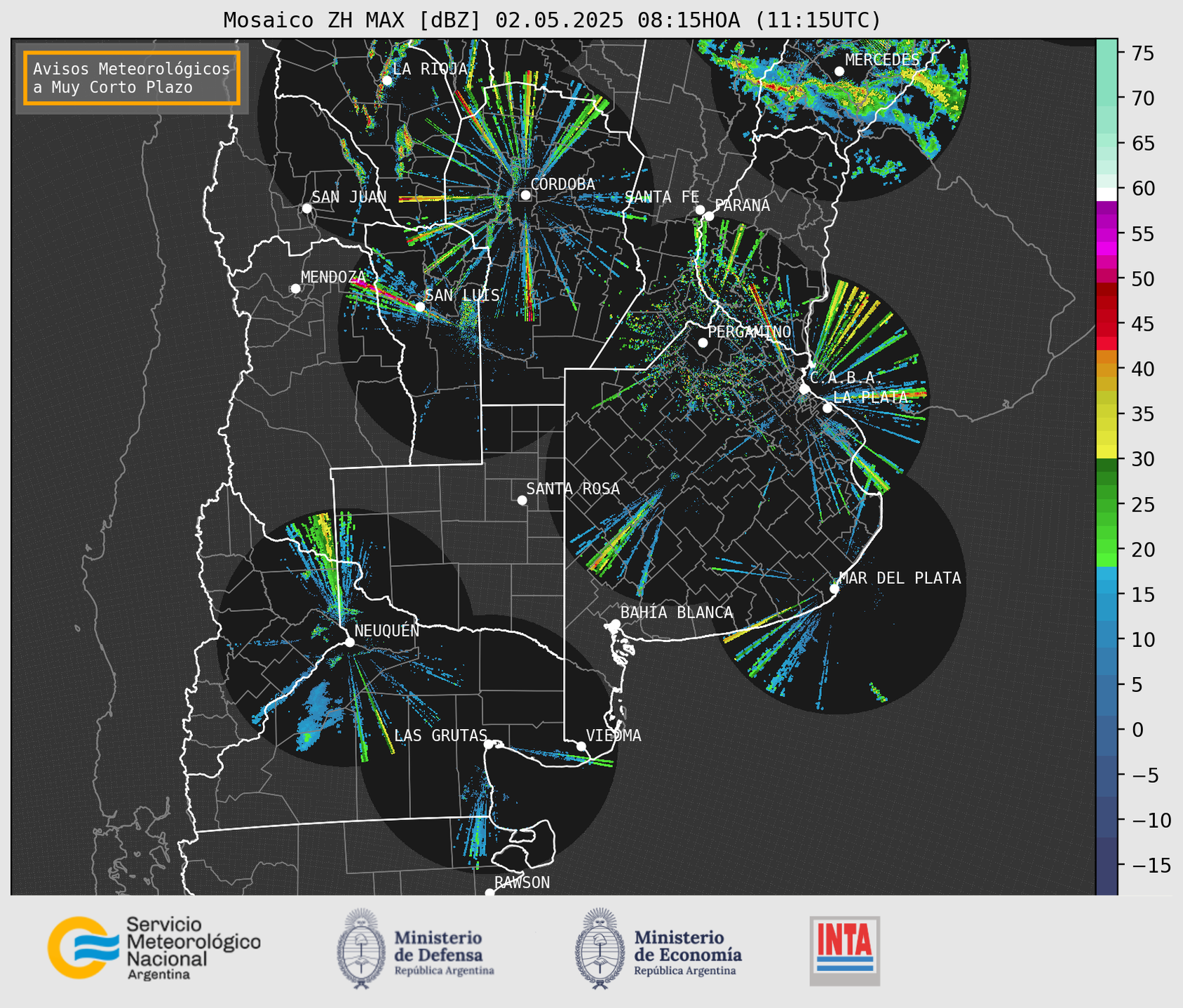Click the 60 dBZ label on the color scale

(1142, 189)
